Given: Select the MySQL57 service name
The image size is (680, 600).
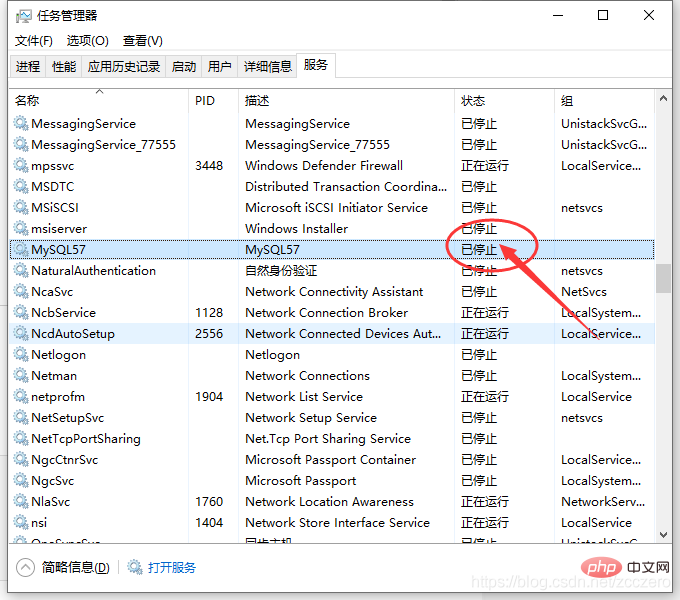Looking at the screenshot, I should [58, 250].
